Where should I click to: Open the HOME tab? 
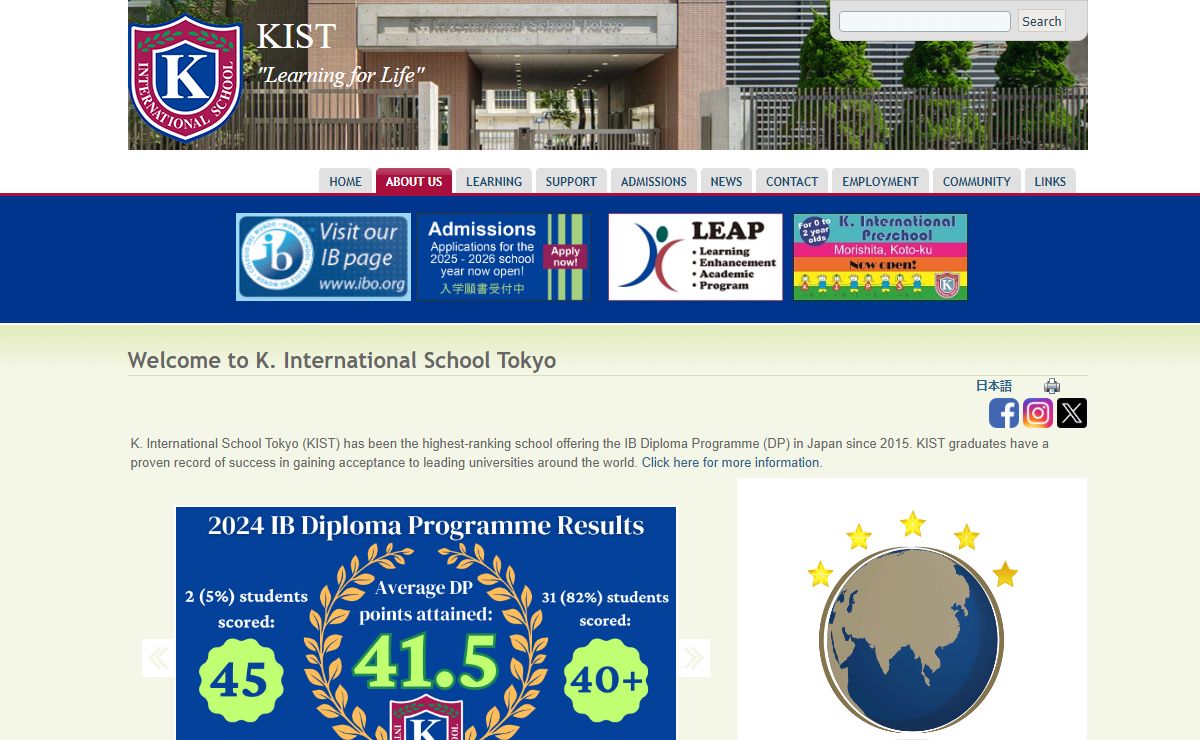346,181
